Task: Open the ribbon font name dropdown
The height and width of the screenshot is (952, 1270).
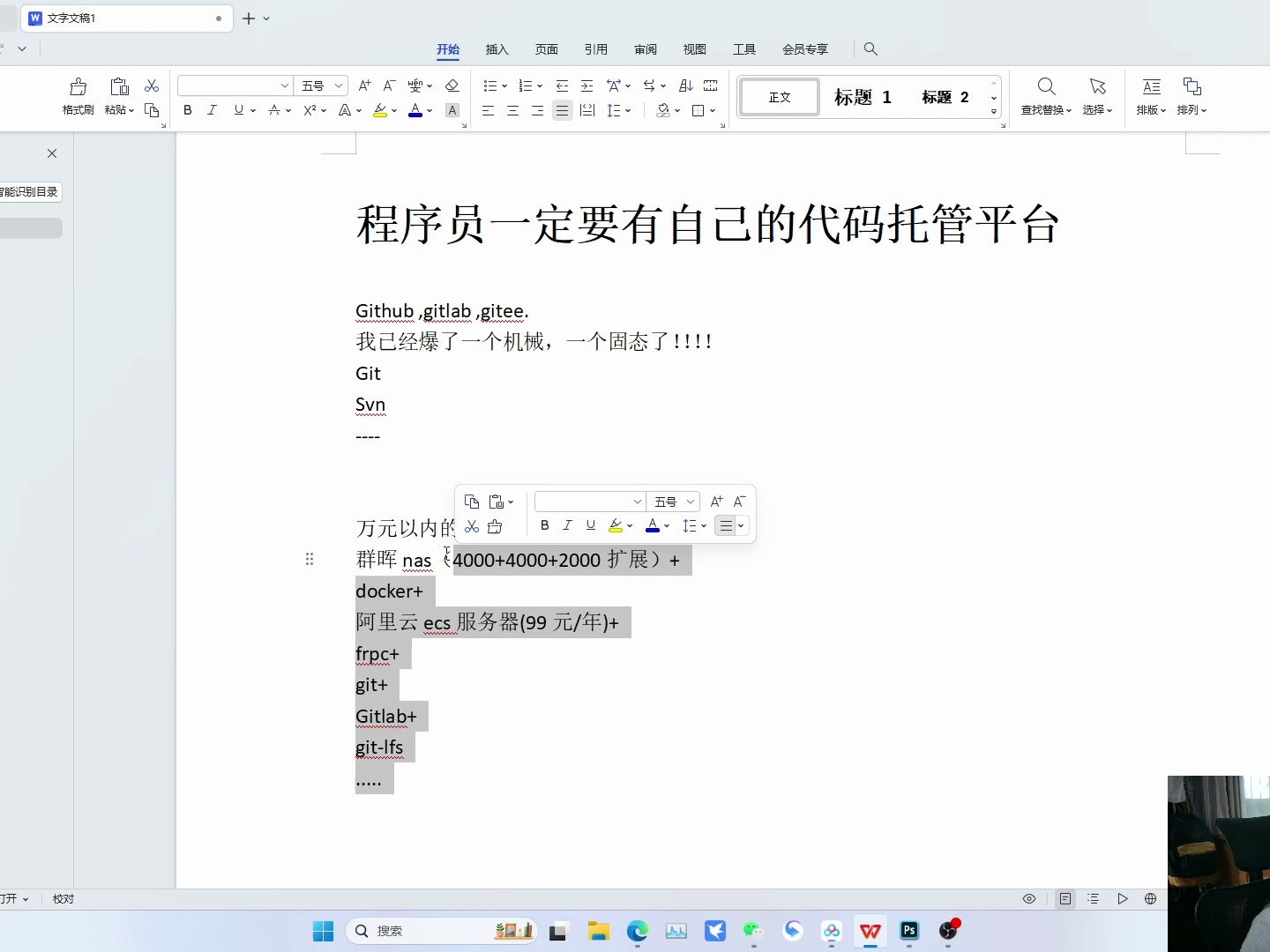Action: [285, 86]
